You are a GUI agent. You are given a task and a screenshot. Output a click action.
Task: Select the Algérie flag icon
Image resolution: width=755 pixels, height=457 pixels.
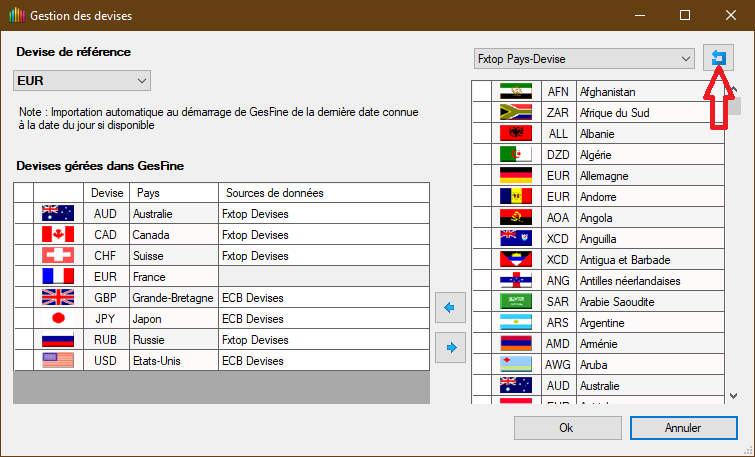[x=516, y=155]
